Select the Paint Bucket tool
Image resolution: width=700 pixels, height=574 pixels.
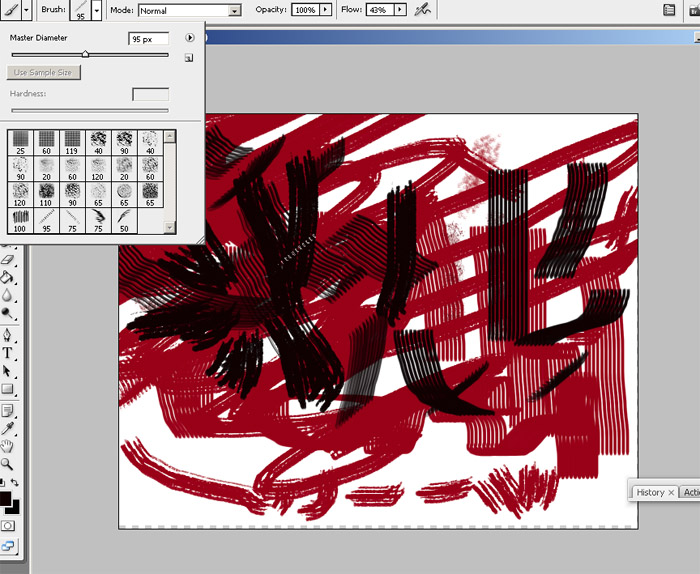7,277
